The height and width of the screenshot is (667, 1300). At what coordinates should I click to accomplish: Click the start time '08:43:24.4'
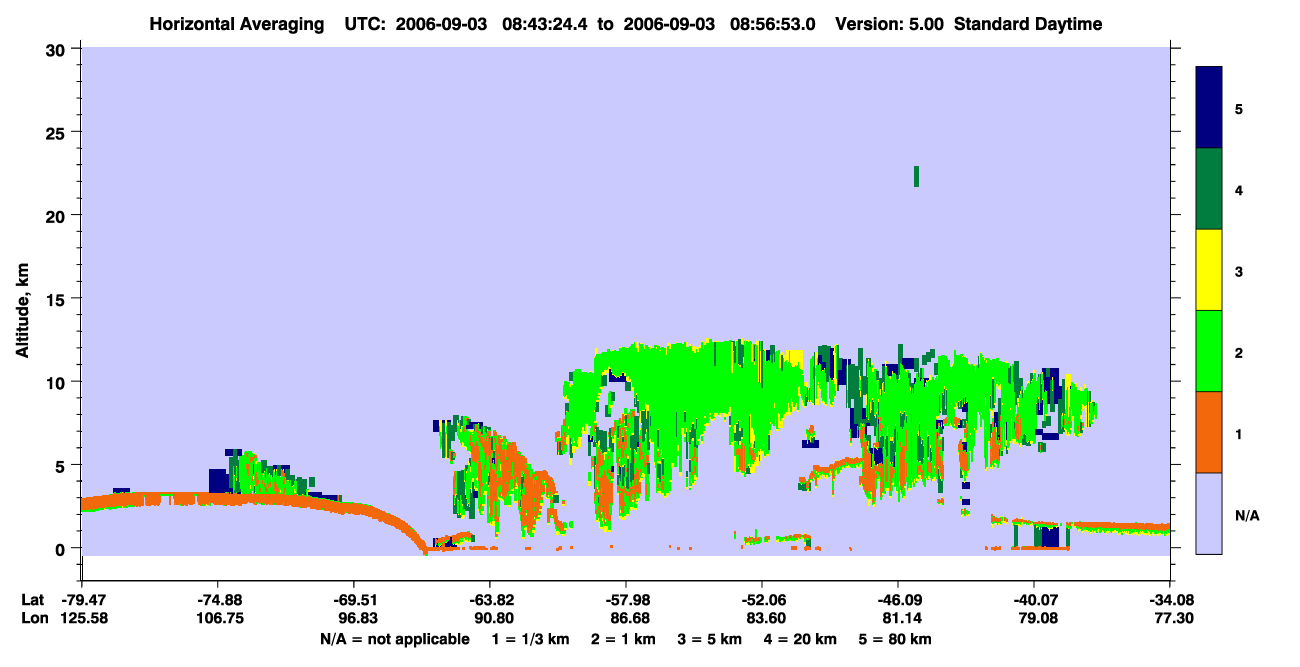point(543,24)
